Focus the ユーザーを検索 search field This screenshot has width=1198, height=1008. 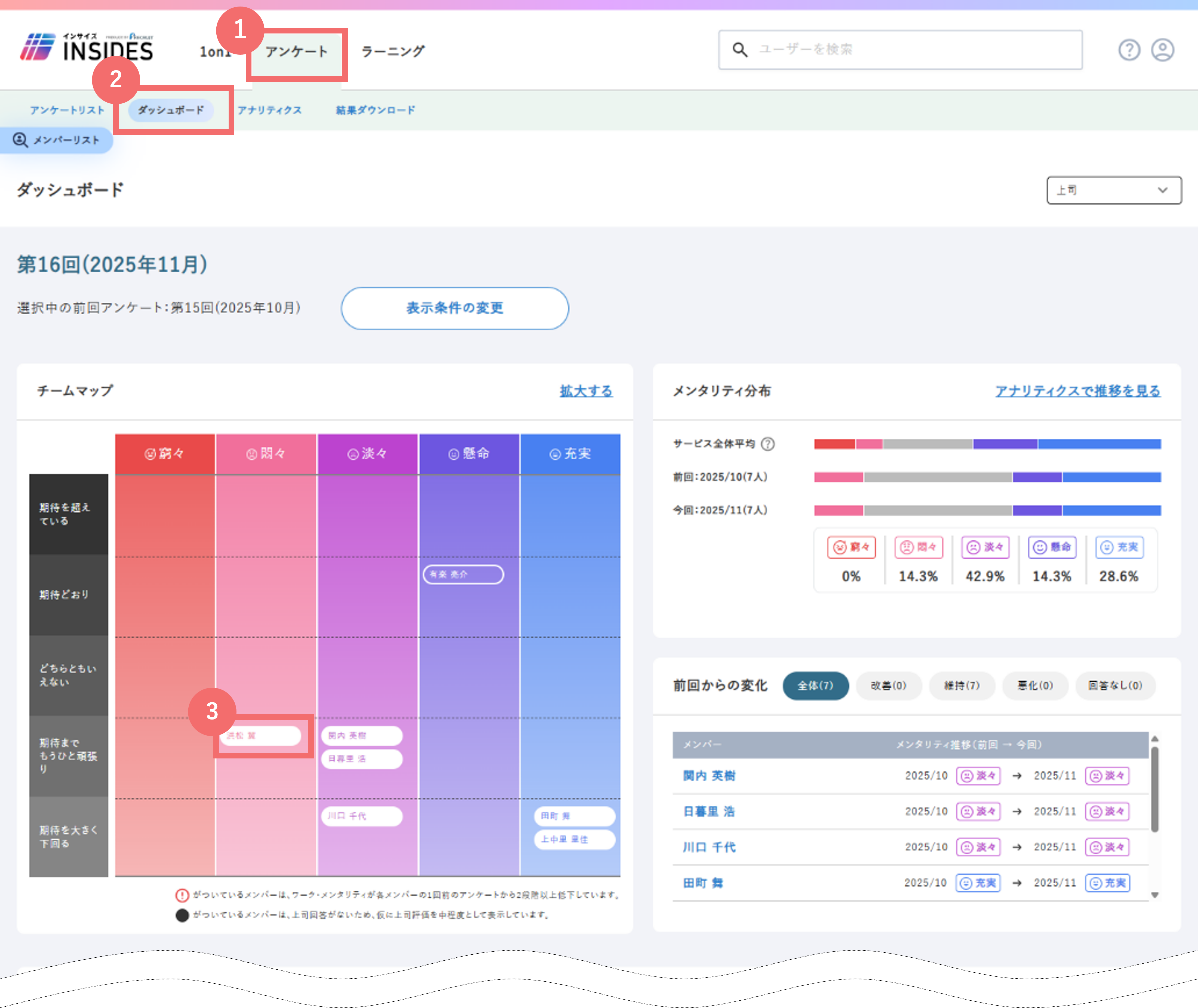[x=900, y=50]
